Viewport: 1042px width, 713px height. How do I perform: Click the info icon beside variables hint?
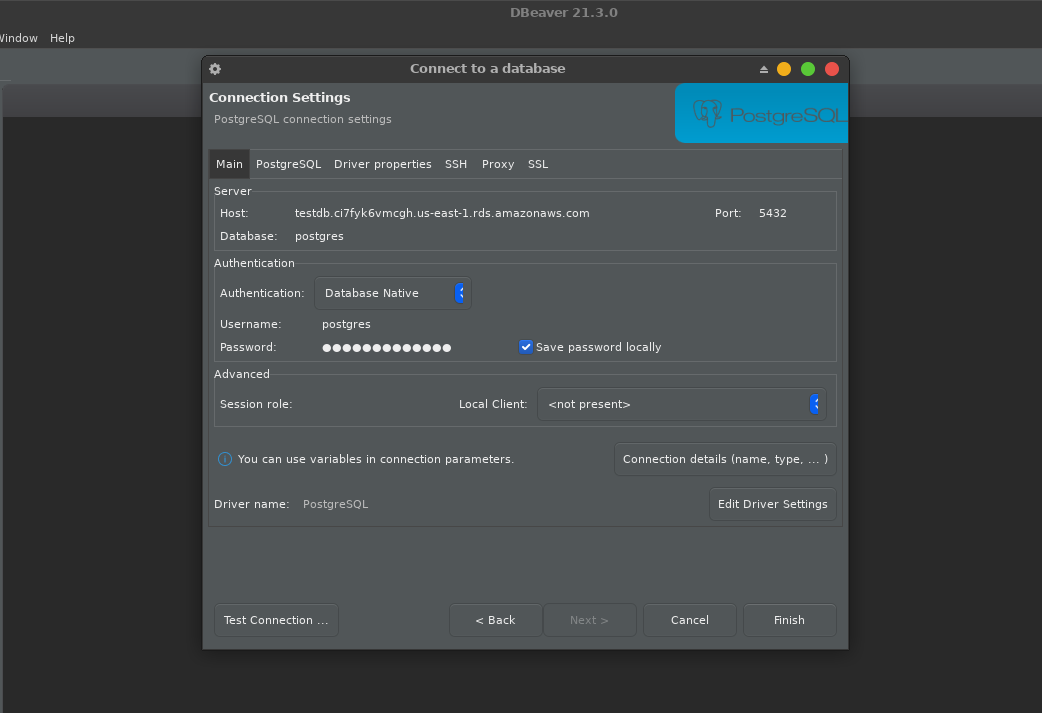(225, 459)
